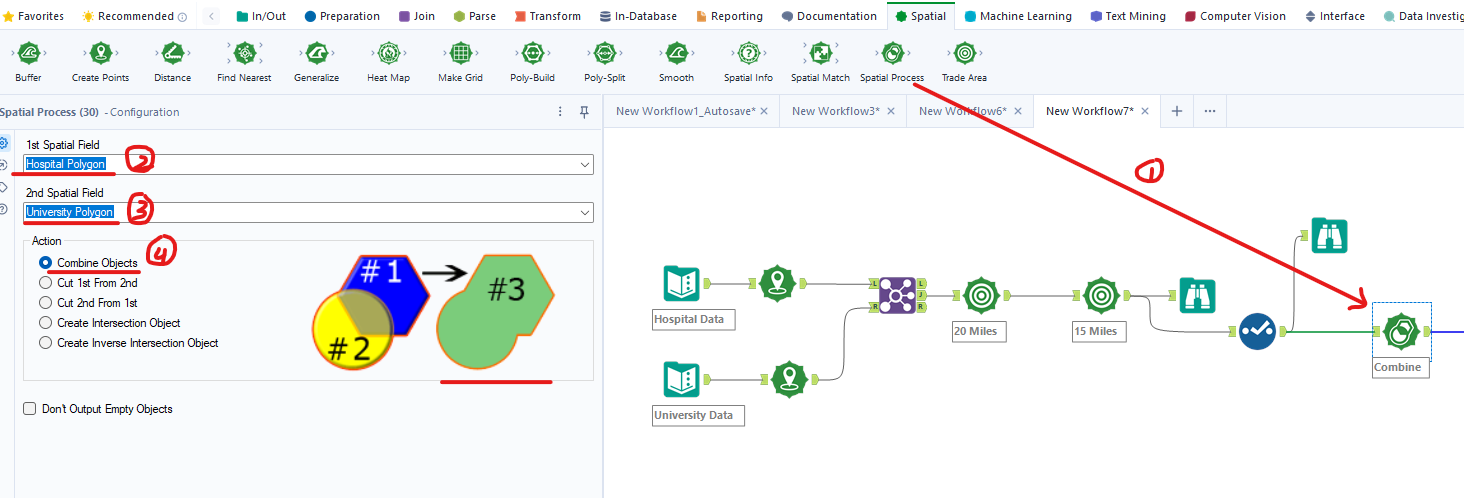Screen dimensions: 1464x498
Task: Open the Favorites tool category
Action: click(x=34, y=16)
